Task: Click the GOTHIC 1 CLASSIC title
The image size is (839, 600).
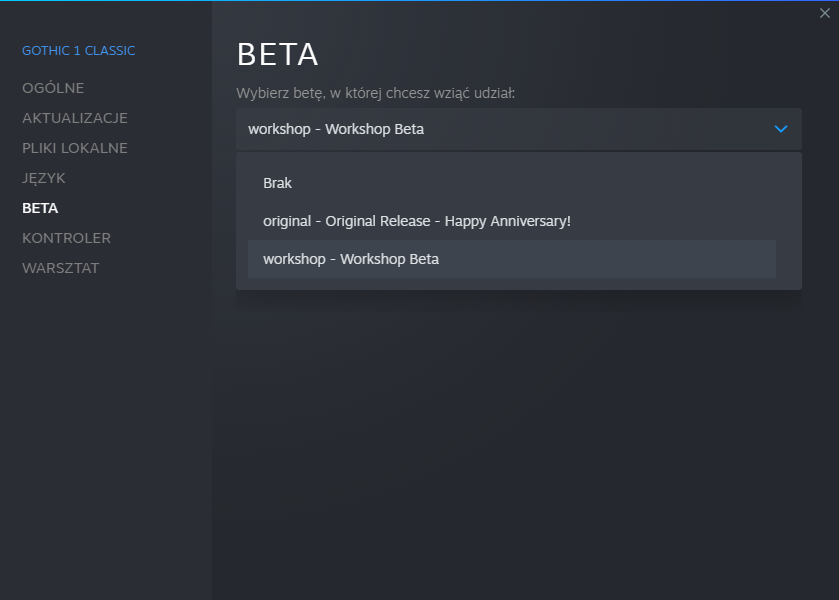Action: pos(79,50)
